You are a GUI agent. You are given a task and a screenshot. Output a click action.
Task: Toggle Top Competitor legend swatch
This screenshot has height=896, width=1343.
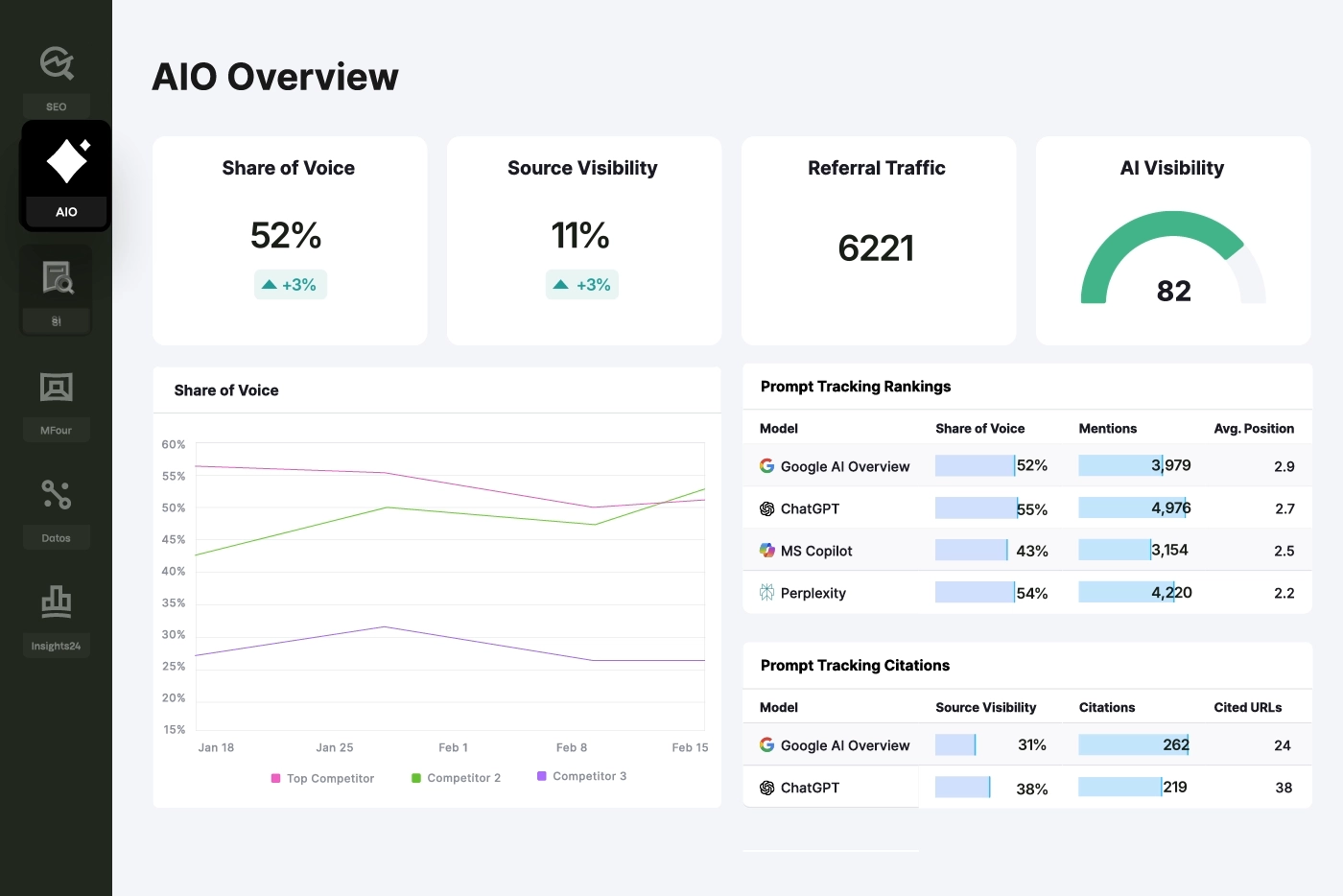(276, 779)
